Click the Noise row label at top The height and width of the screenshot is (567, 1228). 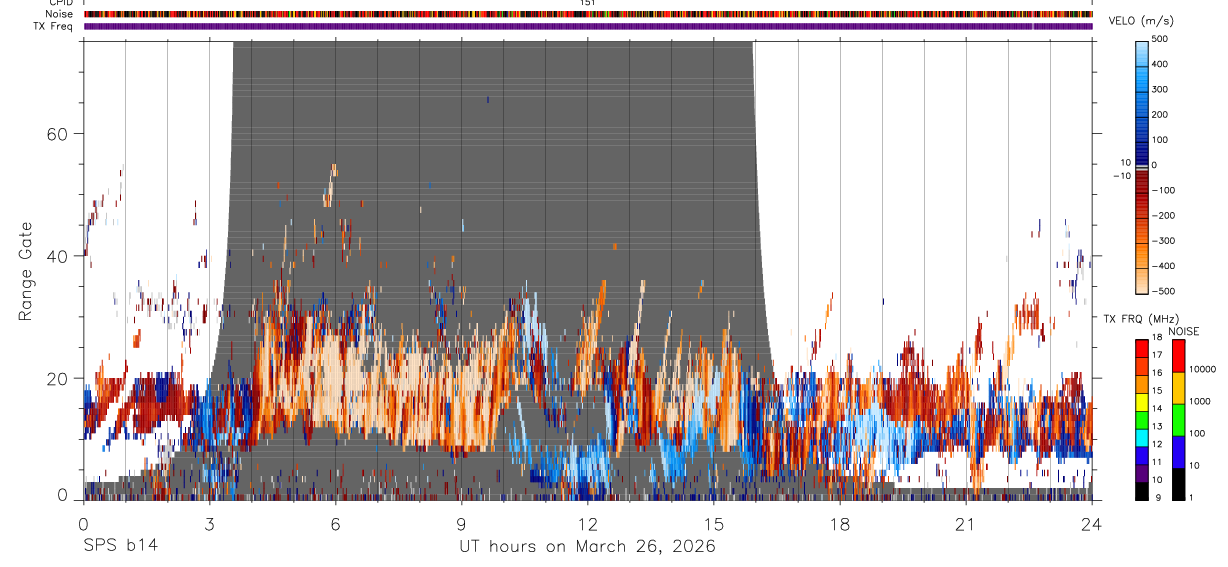[60, 14]
